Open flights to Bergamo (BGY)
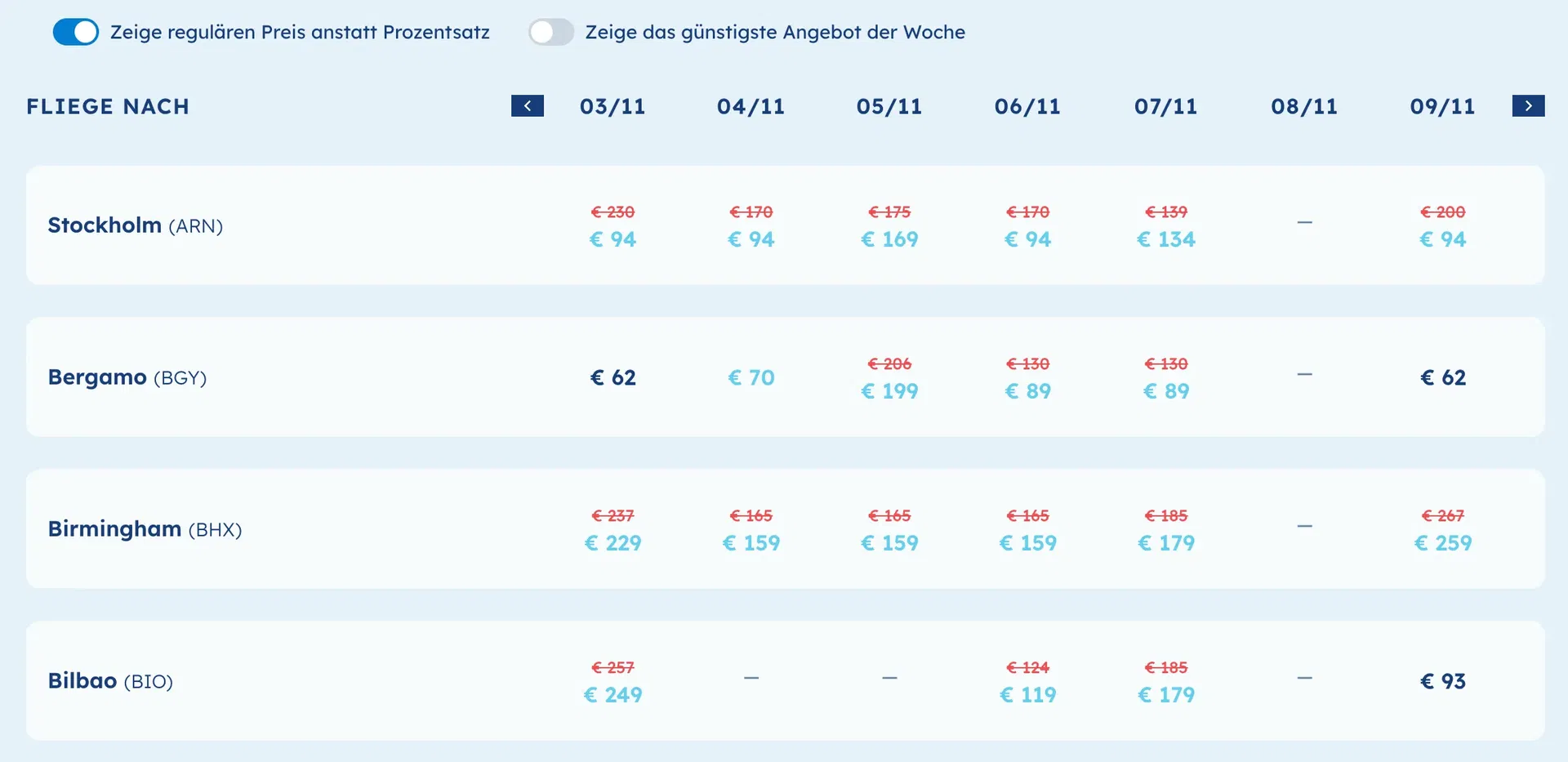Viewport: 1568px width, 762px height. (127, 377)
